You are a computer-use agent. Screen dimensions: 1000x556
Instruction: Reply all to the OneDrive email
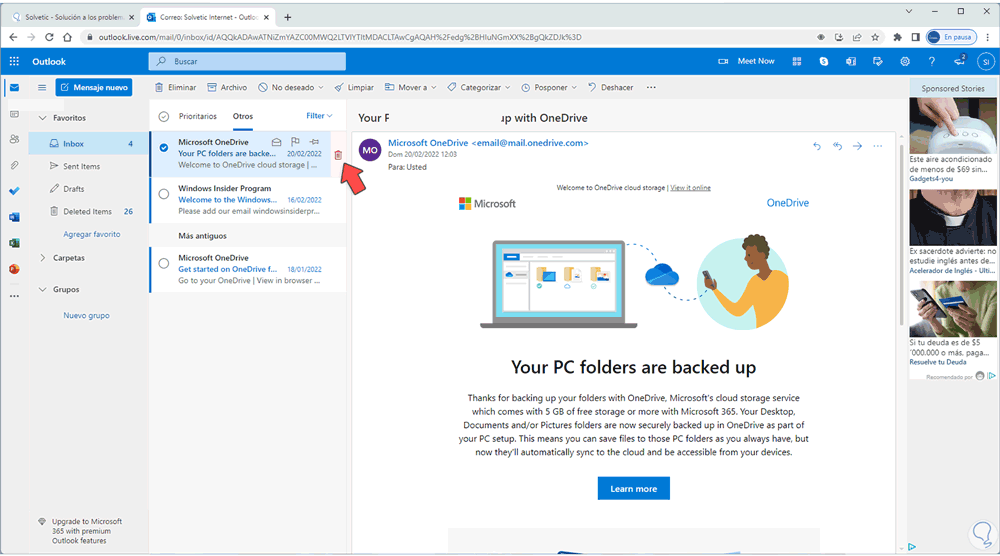click(837, 146)
